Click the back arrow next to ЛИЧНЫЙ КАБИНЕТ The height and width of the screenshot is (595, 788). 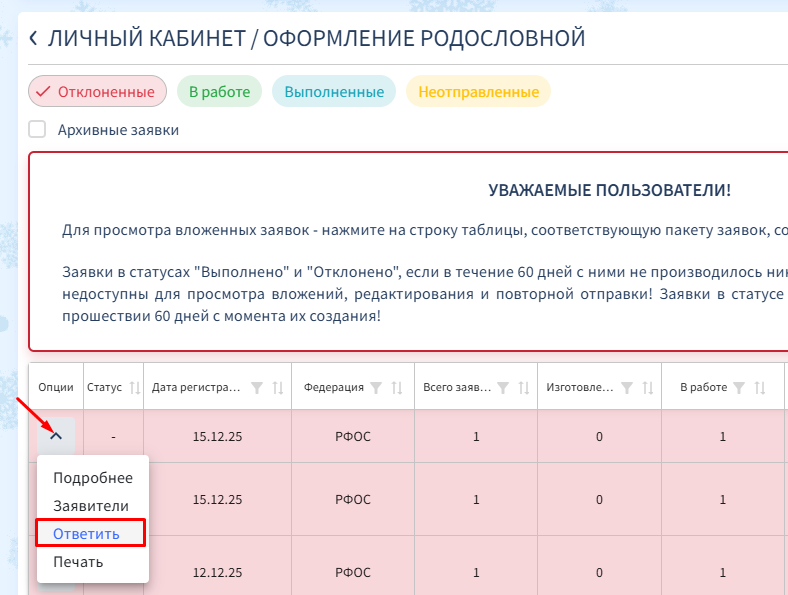pyautogui.click(x=33, y=39)
